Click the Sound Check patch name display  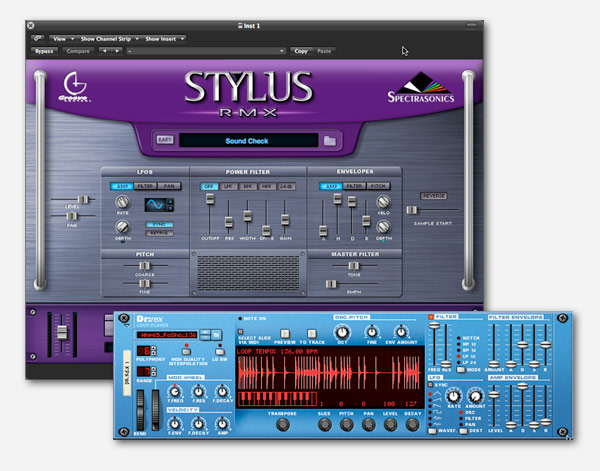248,140
